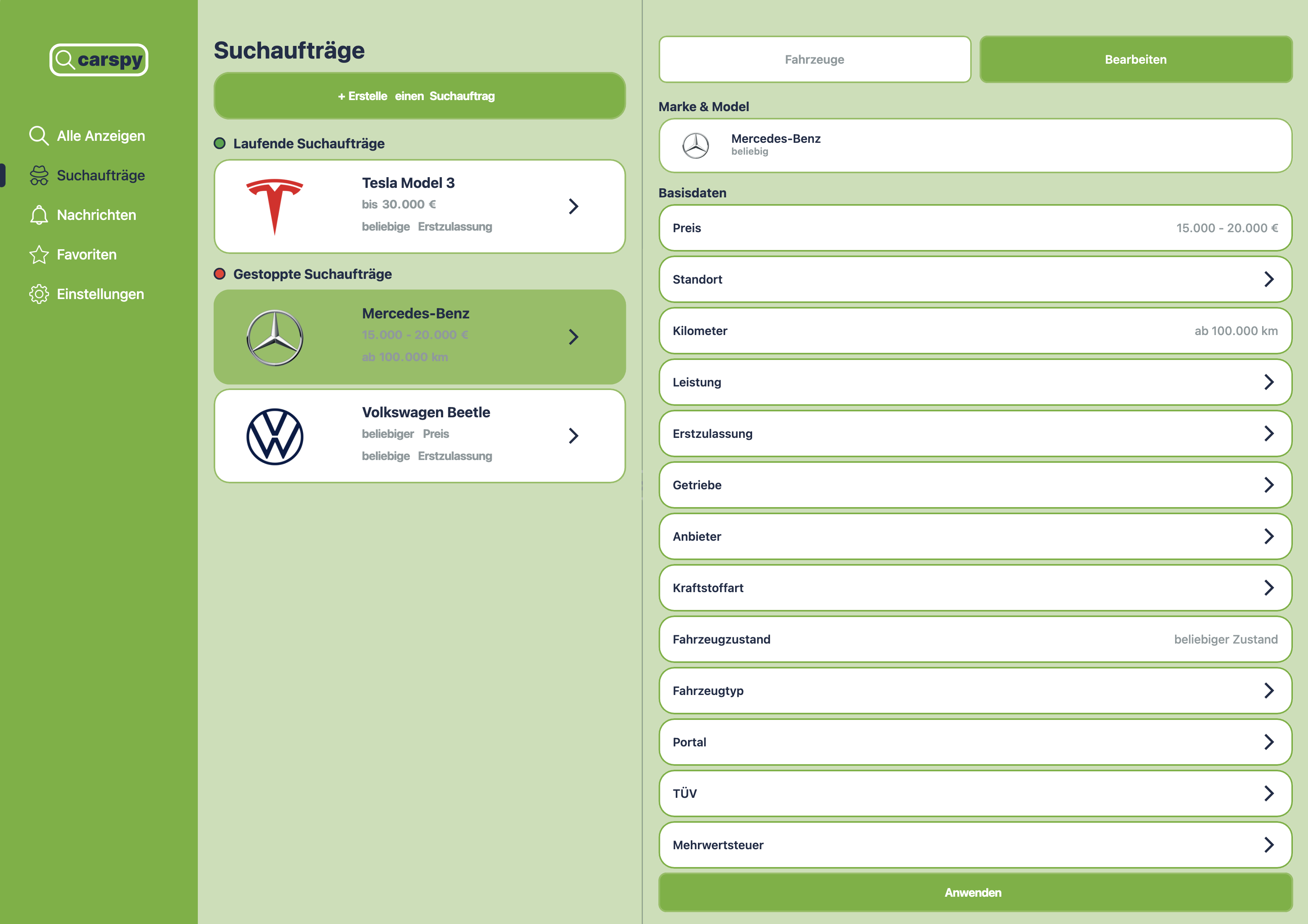The image size is (1308, 924).
Task: Expand the TÜV filter chevron
Action: pyautogui.click(x=1269, y=793)
